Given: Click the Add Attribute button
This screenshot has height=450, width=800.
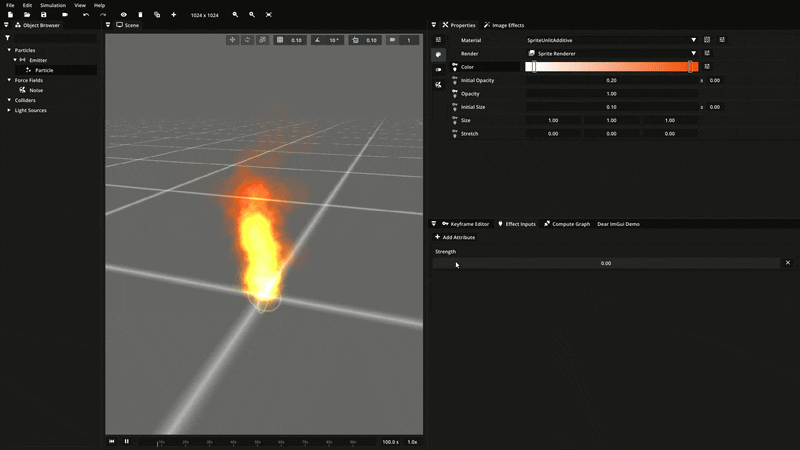Looking at the screenshot, I should (x=455, y=237).
